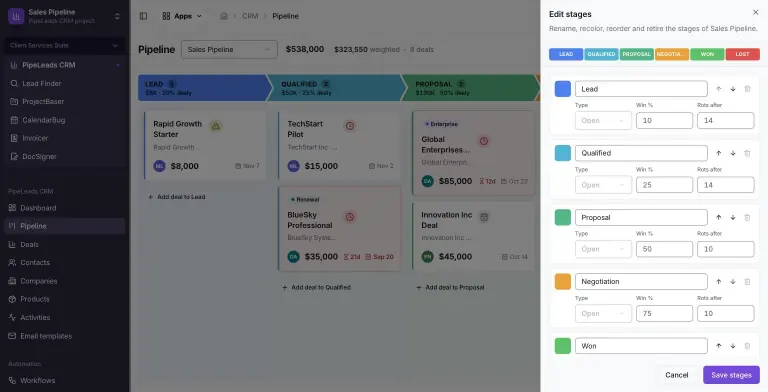Change the Won stage color swatch

[563, 345]
